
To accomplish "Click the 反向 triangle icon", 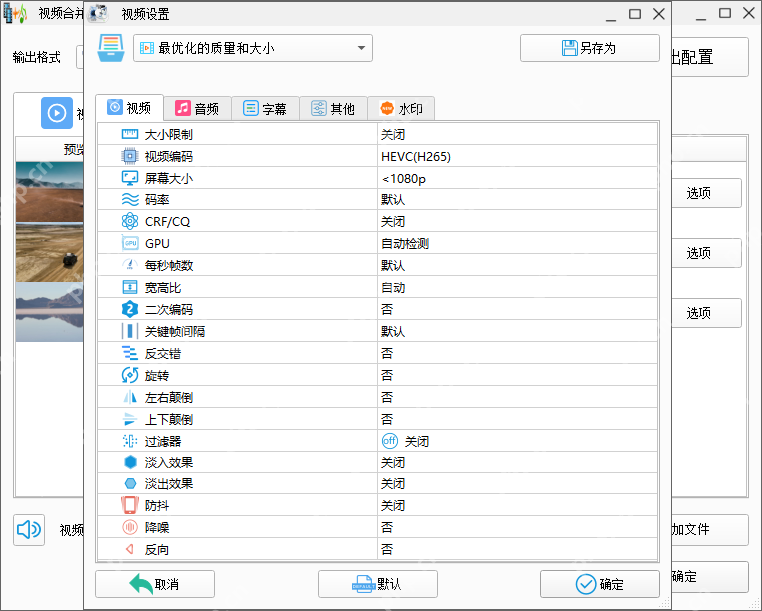I will [x=129, y=549].
